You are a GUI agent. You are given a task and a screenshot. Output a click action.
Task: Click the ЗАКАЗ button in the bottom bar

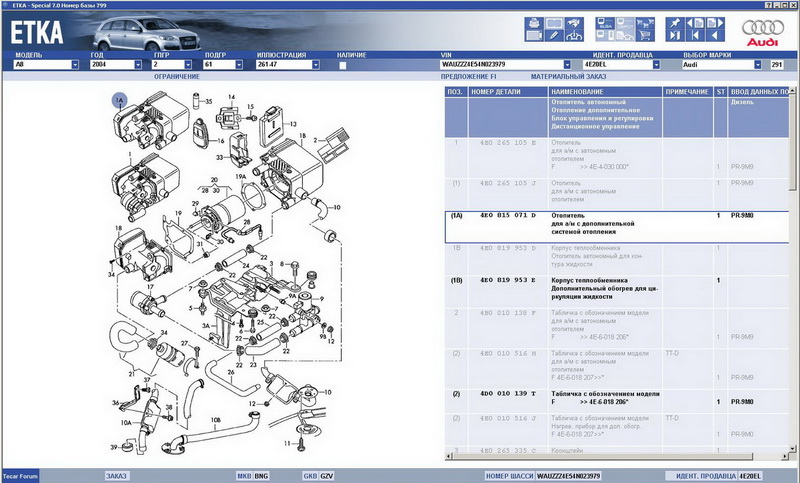coord(116,476)
